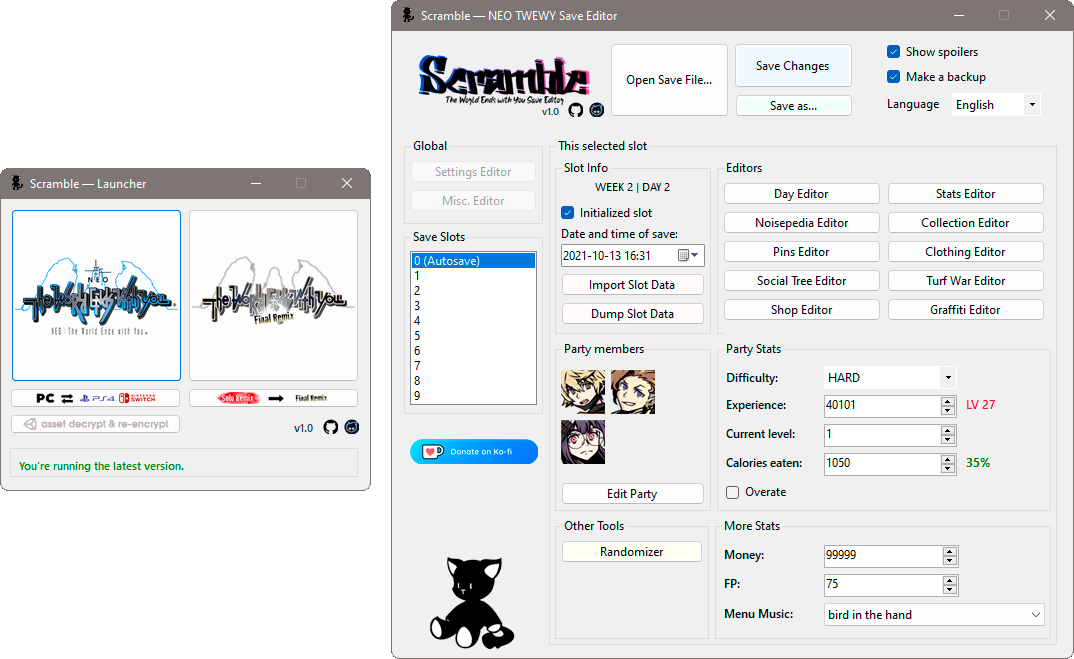Click PC to PS4 Switch conversion button
Viewport: 1074px width, 659px height.
pos(96,398)
